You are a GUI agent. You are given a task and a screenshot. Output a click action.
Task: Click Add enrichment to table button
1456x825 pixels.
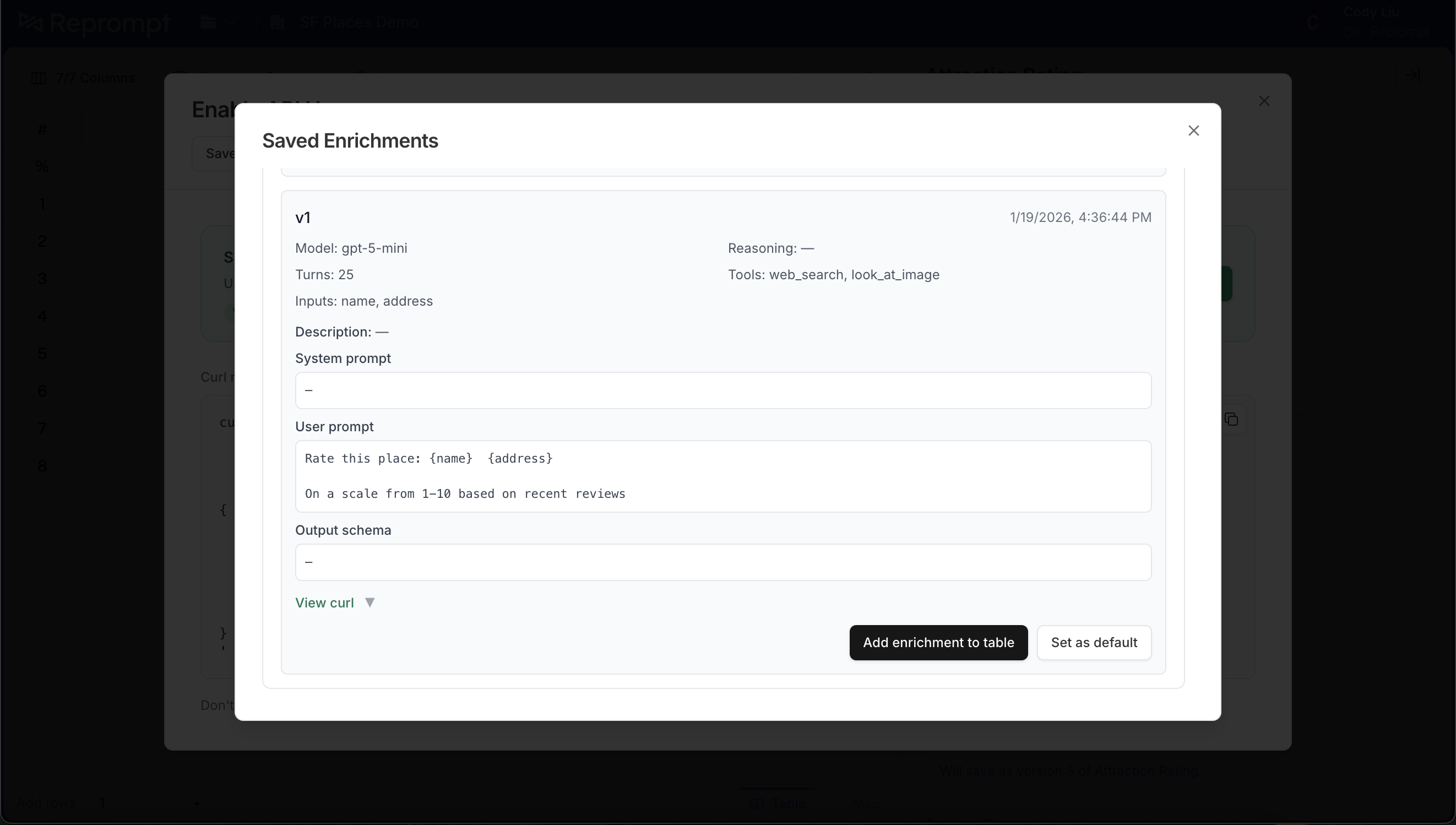(938, 643)
